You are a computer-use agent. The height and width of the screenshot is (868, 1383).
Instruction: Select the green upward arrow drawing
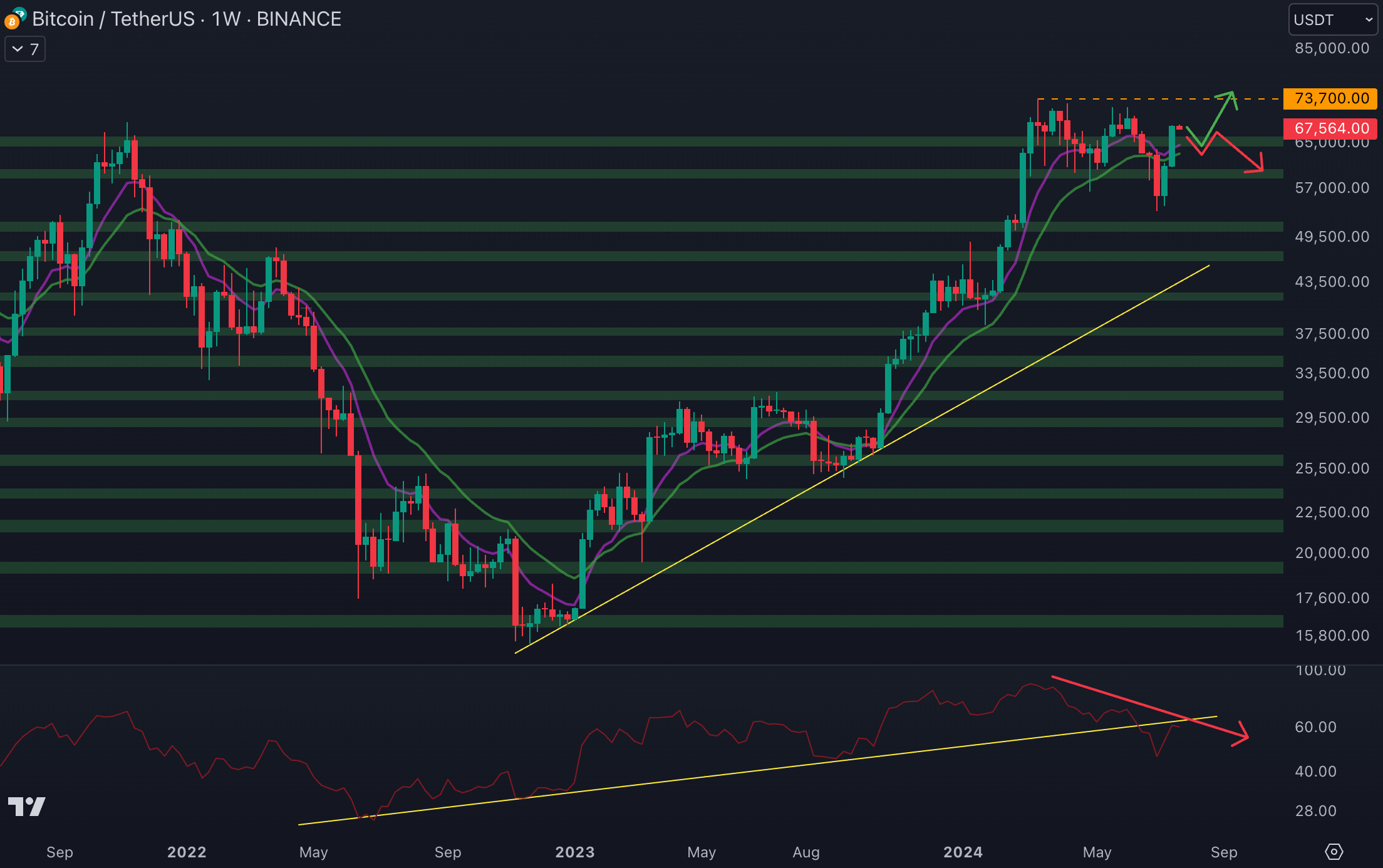[x=1218, y=119]
